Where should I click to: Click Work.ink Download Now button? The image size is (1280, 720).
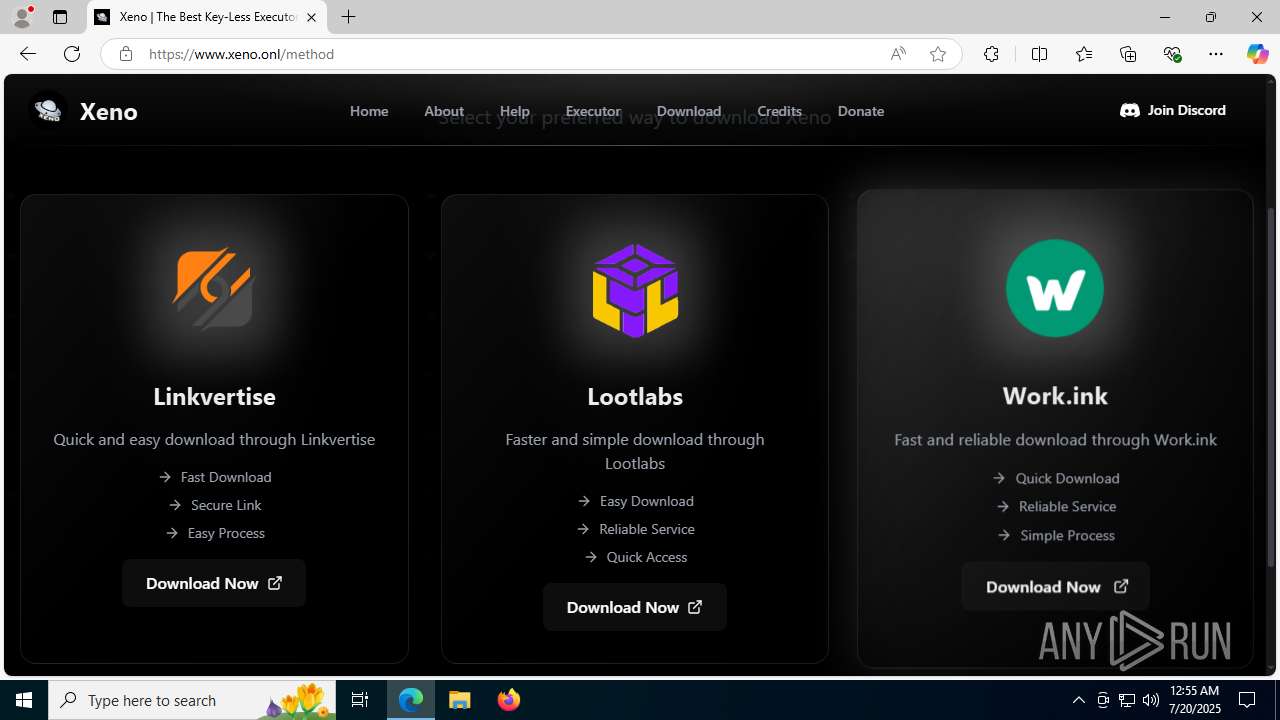pyautogui.click(x=1056, y=587)
